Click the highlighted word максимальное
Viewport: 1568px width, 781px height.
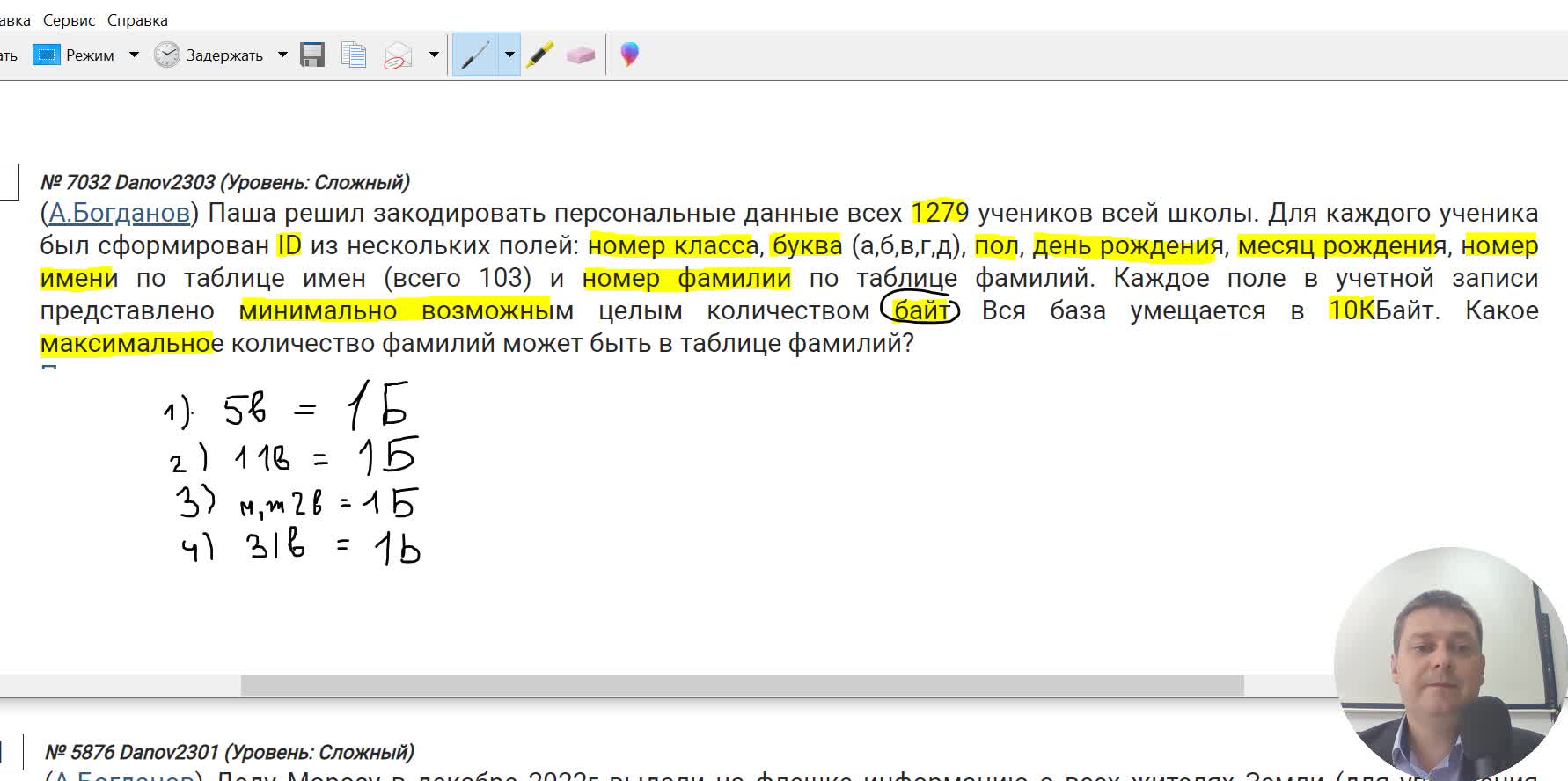(132, 343)
